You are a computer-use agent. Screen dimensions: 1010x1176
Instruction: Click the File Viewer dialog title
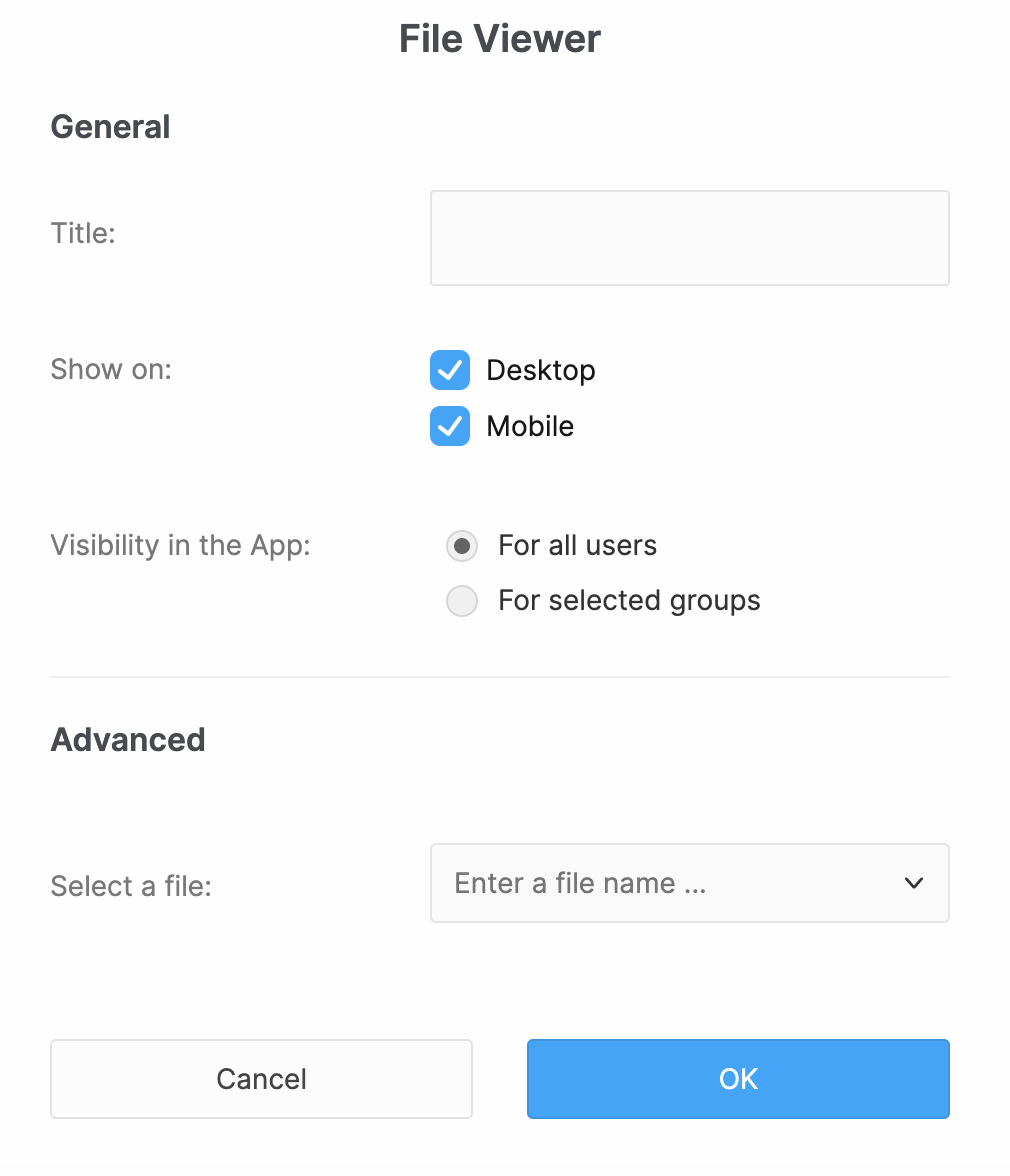point(500,38)
